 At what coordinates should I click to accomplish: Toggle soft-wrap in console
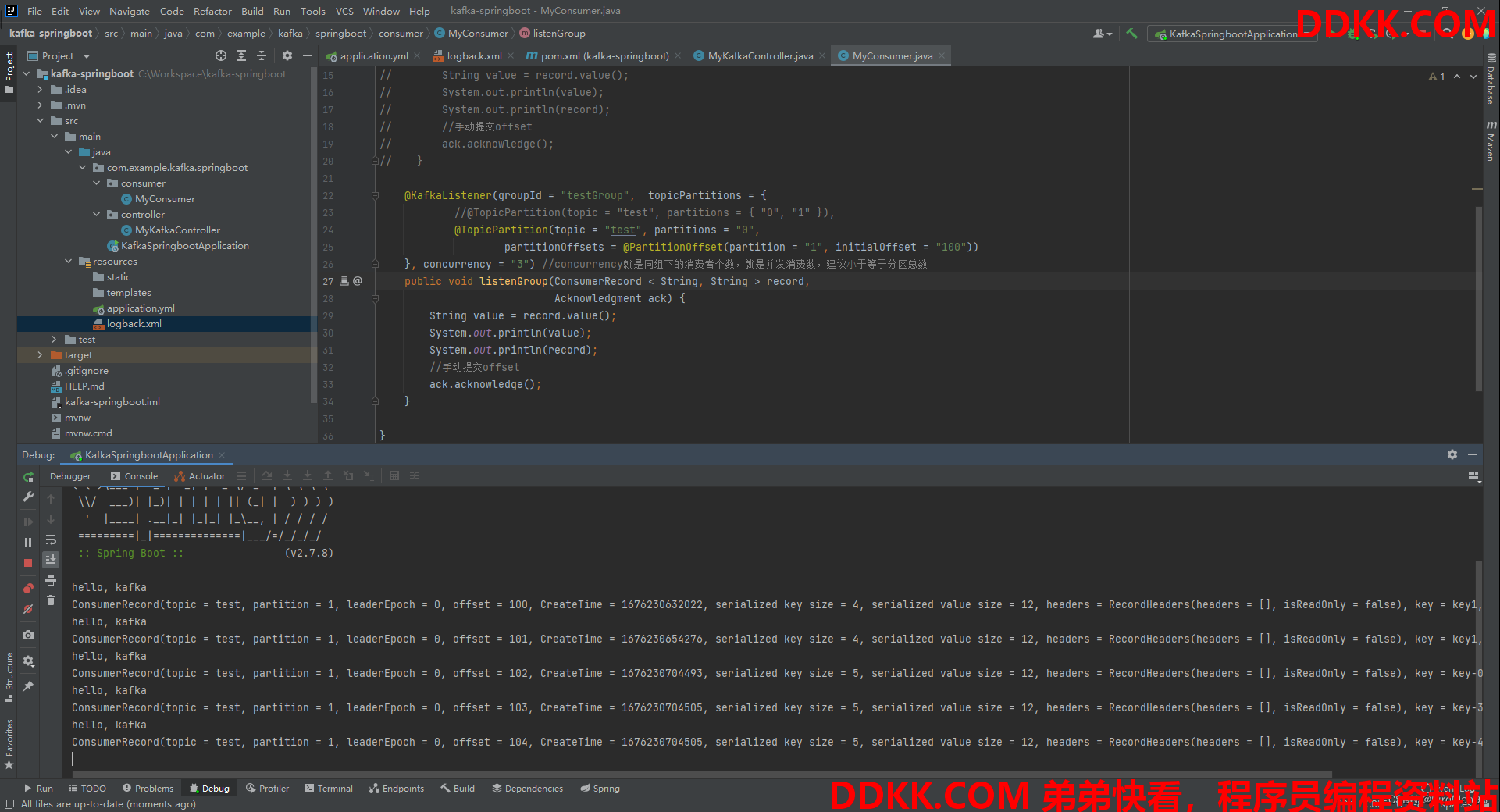[x=51, y=540]
